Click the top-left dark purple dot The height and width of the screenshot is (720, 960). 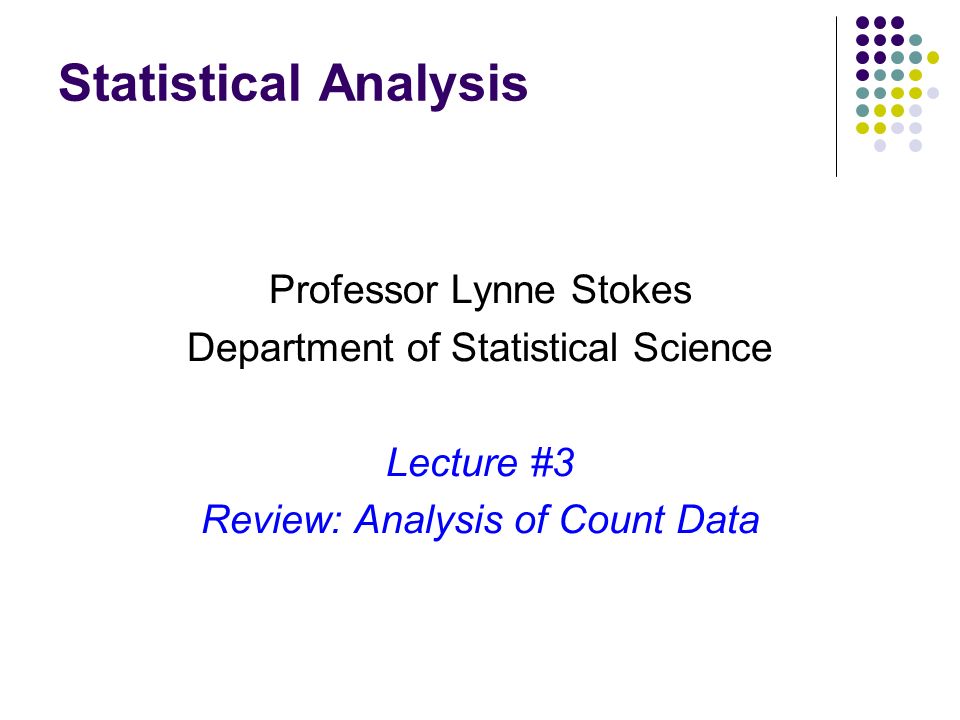click(x=862, y=23)
